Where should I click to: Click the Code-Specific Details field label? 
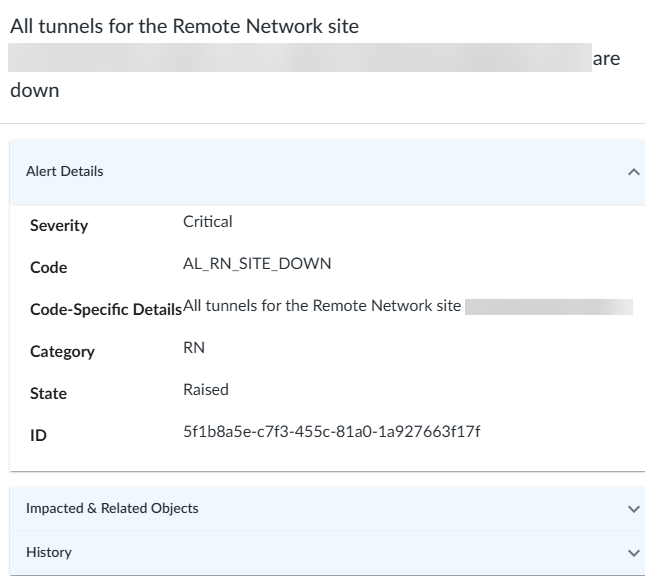pyautogui.click(x=106, y=310)
